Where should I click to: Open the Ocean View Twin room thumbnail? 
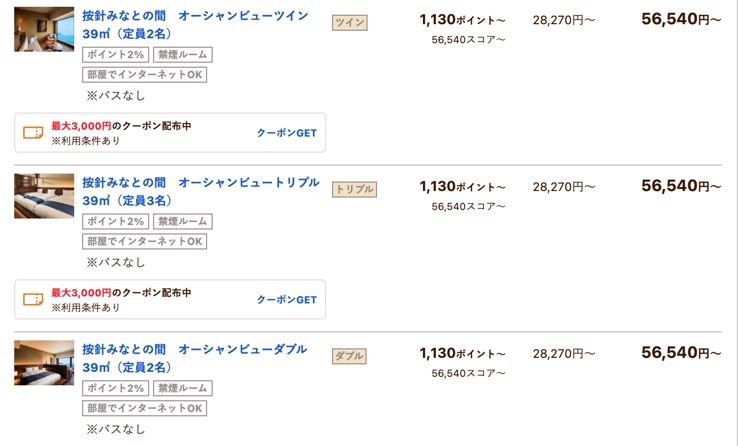[x=44, y=29]
